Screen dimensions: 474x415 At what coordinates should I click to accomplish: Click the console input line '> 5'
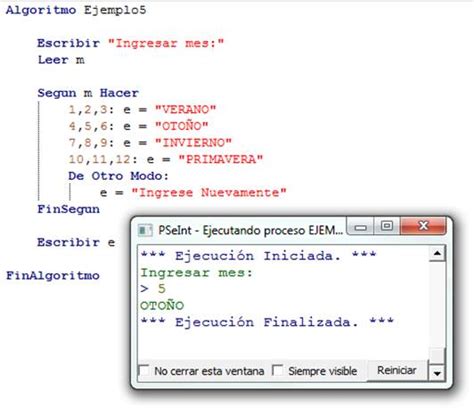pos(153,289)
